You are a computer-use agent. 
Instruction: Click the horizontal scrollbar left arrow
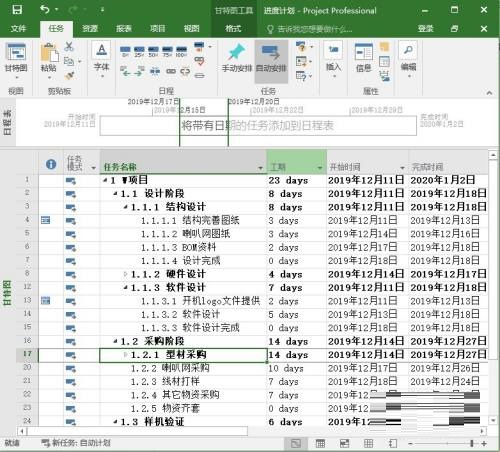(x=22, y=431)
